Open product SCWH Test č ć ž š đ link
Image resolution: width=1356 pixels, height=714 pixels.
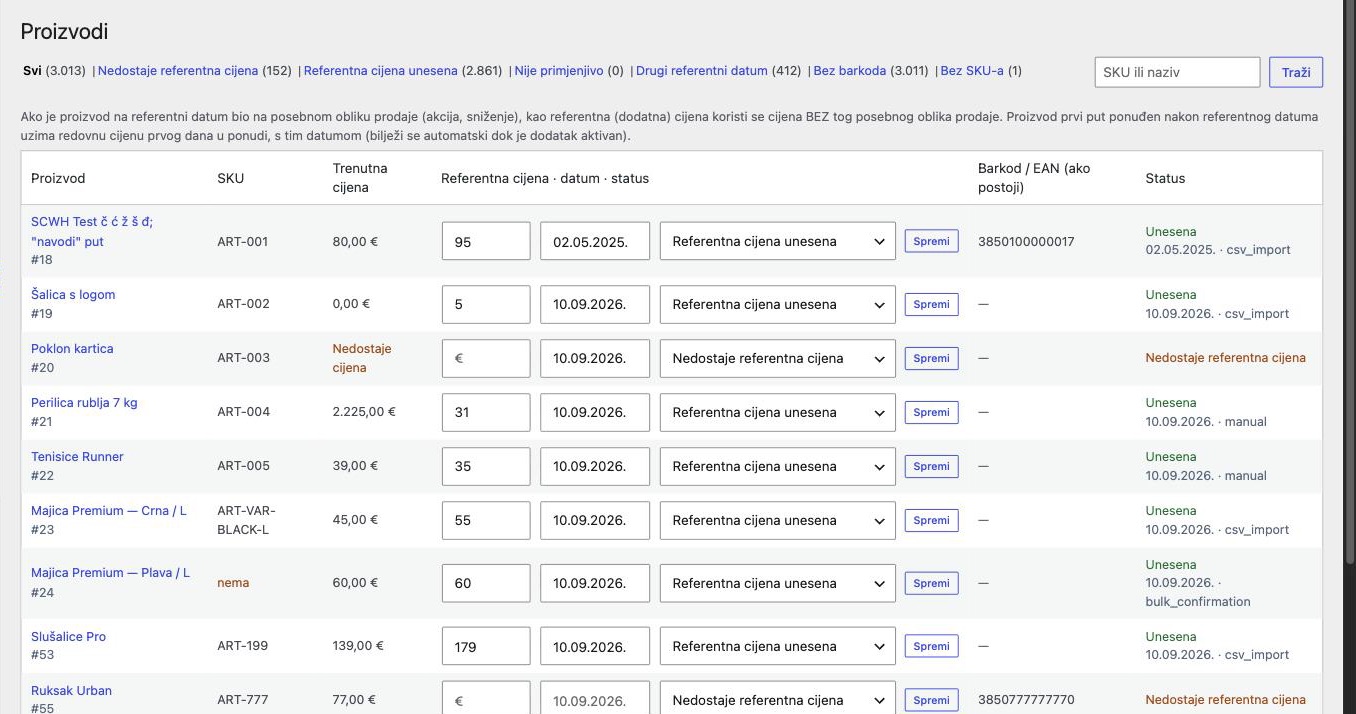pos(92,231)
